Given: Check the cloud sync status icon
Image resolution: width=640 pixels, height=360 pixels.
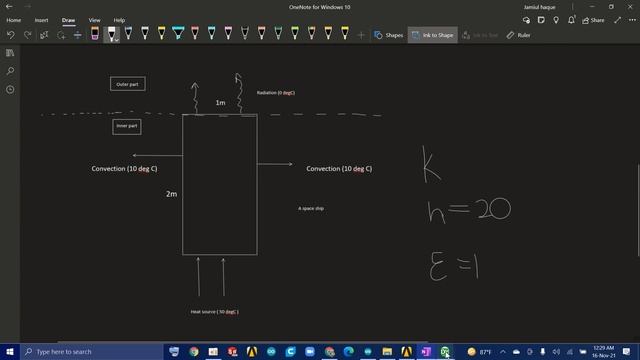Looking at the screenshot, I should click(526, 20).
